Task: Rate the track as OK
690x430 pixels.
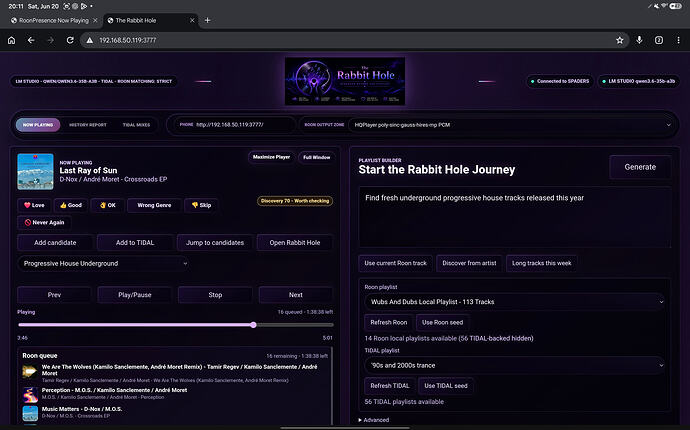Action: 107,205
